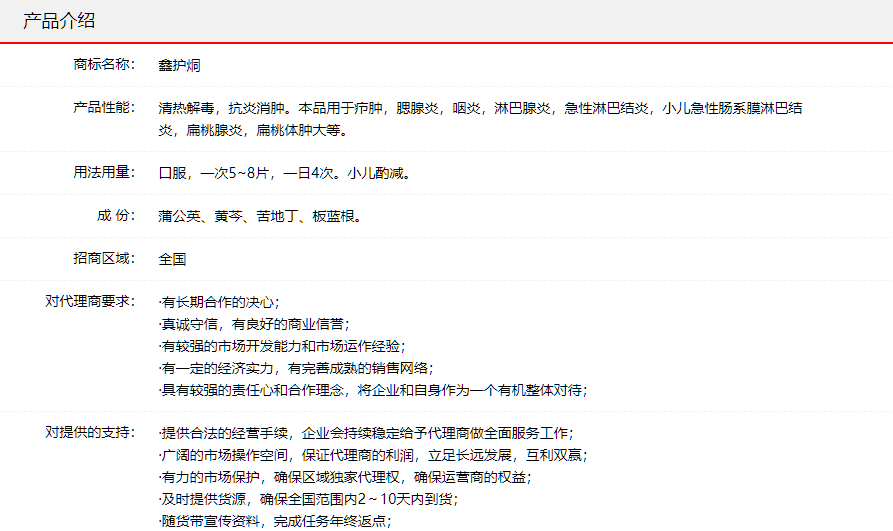
Task: Click the dosage text 口服，一次5~8片
Action: (x=284, y=173)
